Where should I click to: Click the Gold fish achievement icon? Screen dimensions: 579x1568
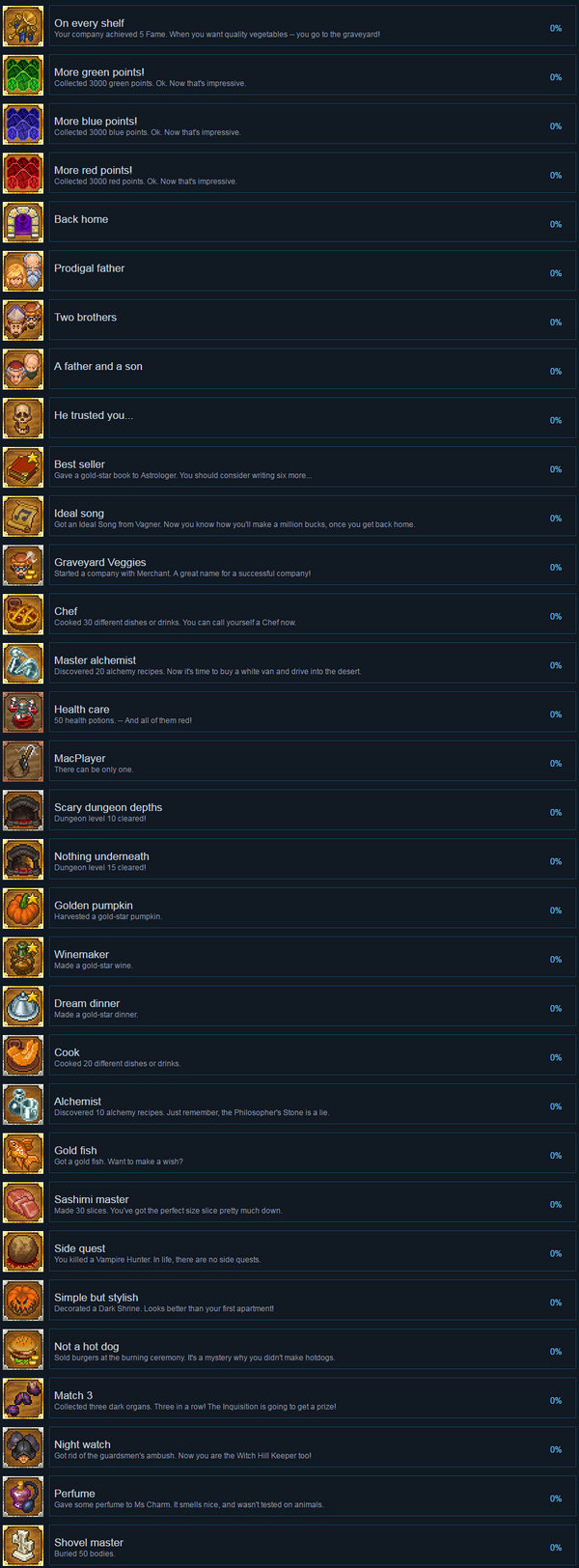[23, 1155]
